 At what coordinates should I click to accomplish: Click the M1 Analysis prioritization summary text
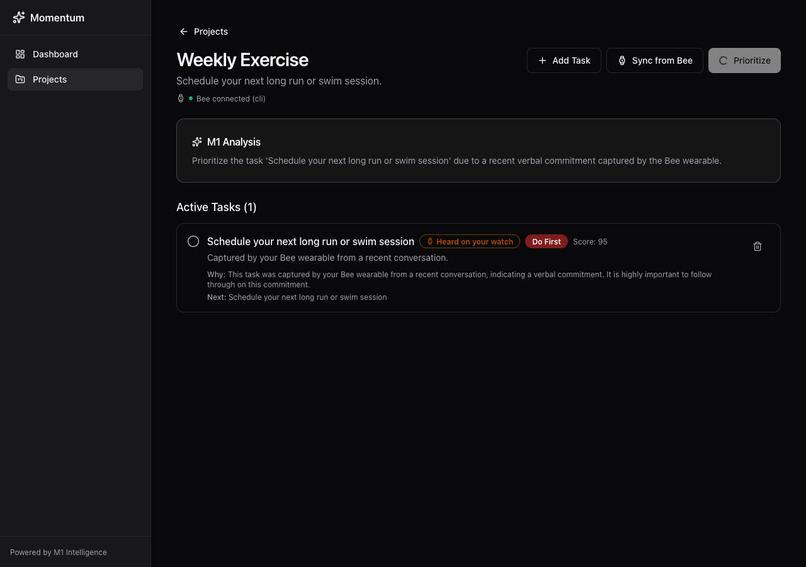pos(456,161)
